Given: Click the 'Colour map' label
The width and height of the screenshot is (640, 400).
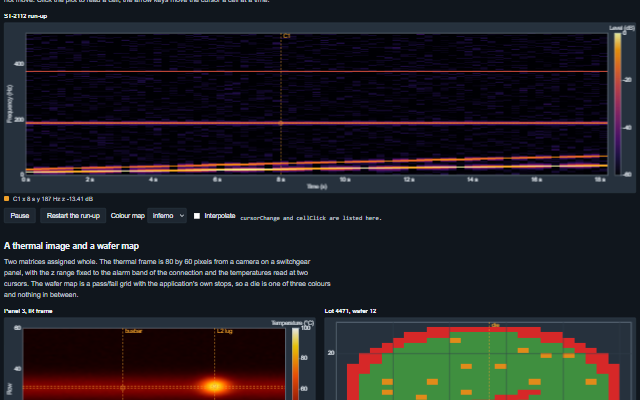Looking at the screenshot, I should (x=127, y=216).
